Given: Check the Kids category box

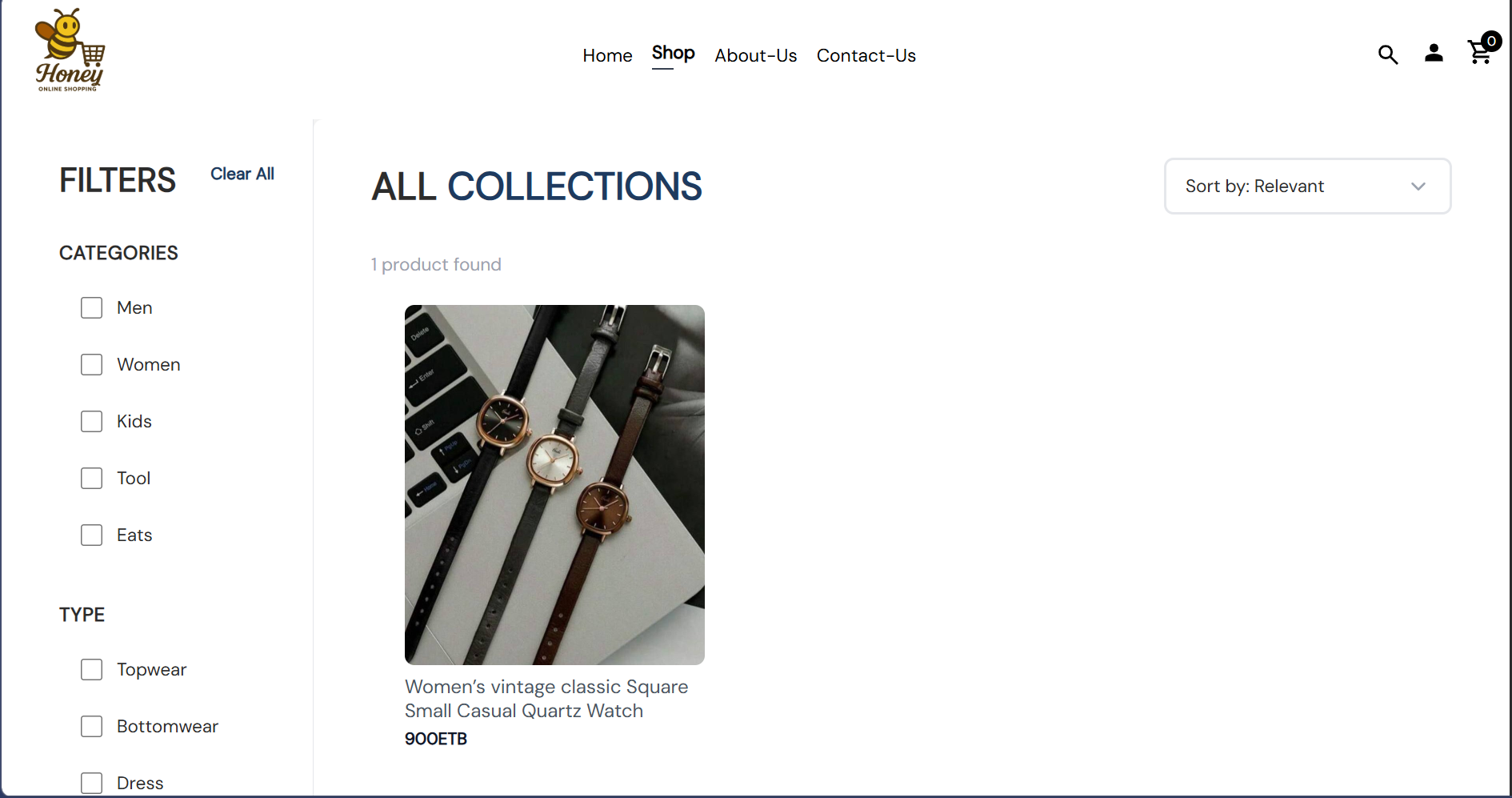Looking at the screenshot, I should pyautogui.click(x=91, y=422).
